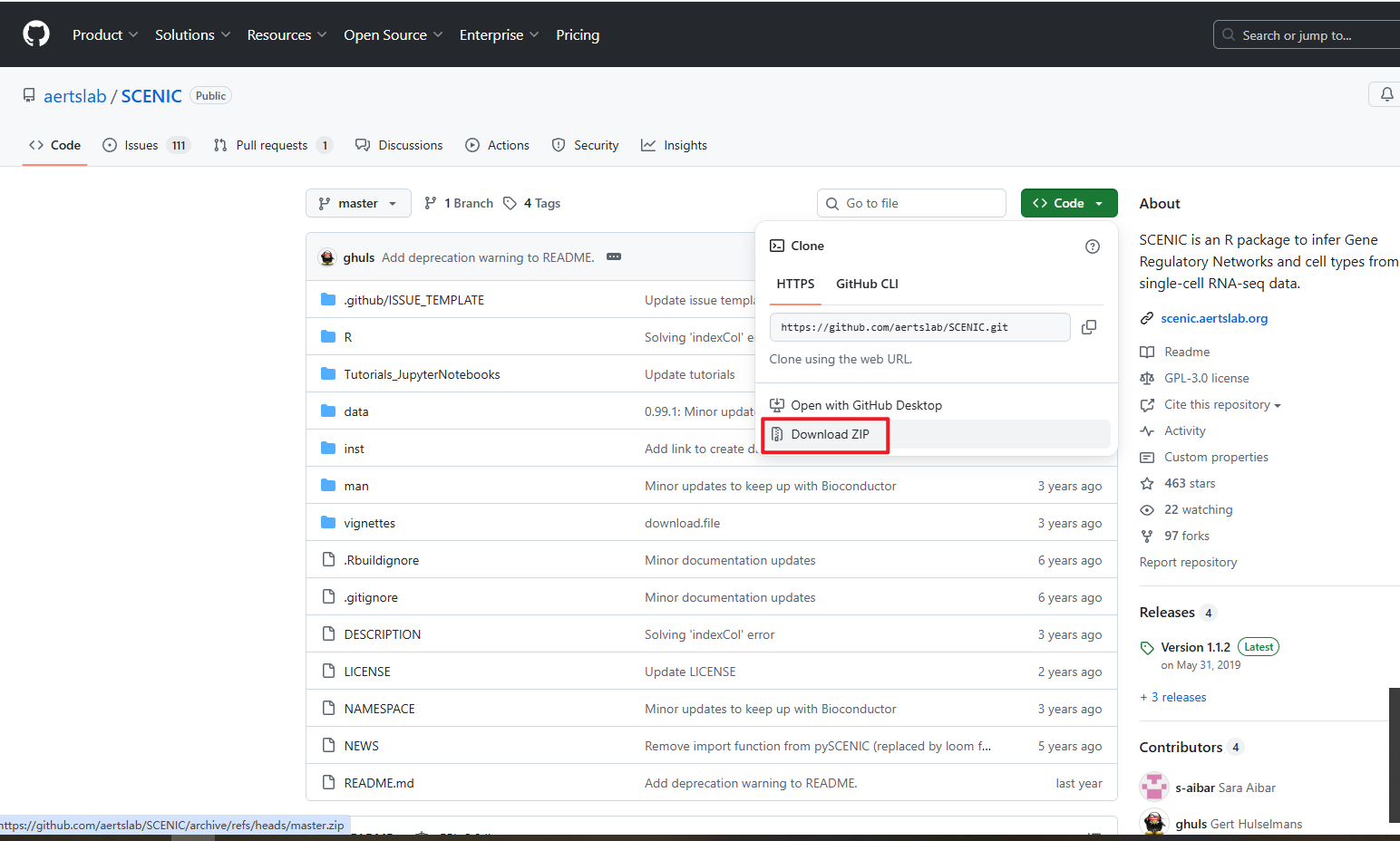Click Download ZIP

click(939, 434)
